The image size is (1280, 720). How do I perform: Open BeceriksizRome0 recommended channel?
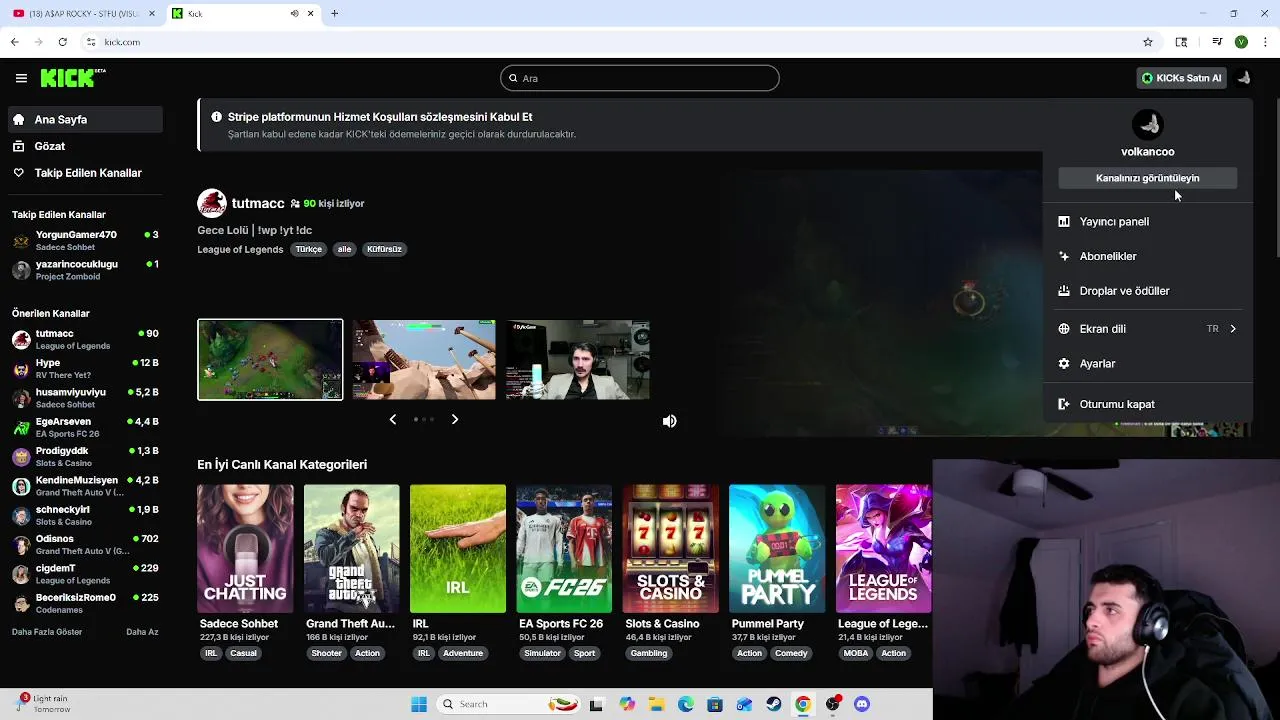(84, 603)
